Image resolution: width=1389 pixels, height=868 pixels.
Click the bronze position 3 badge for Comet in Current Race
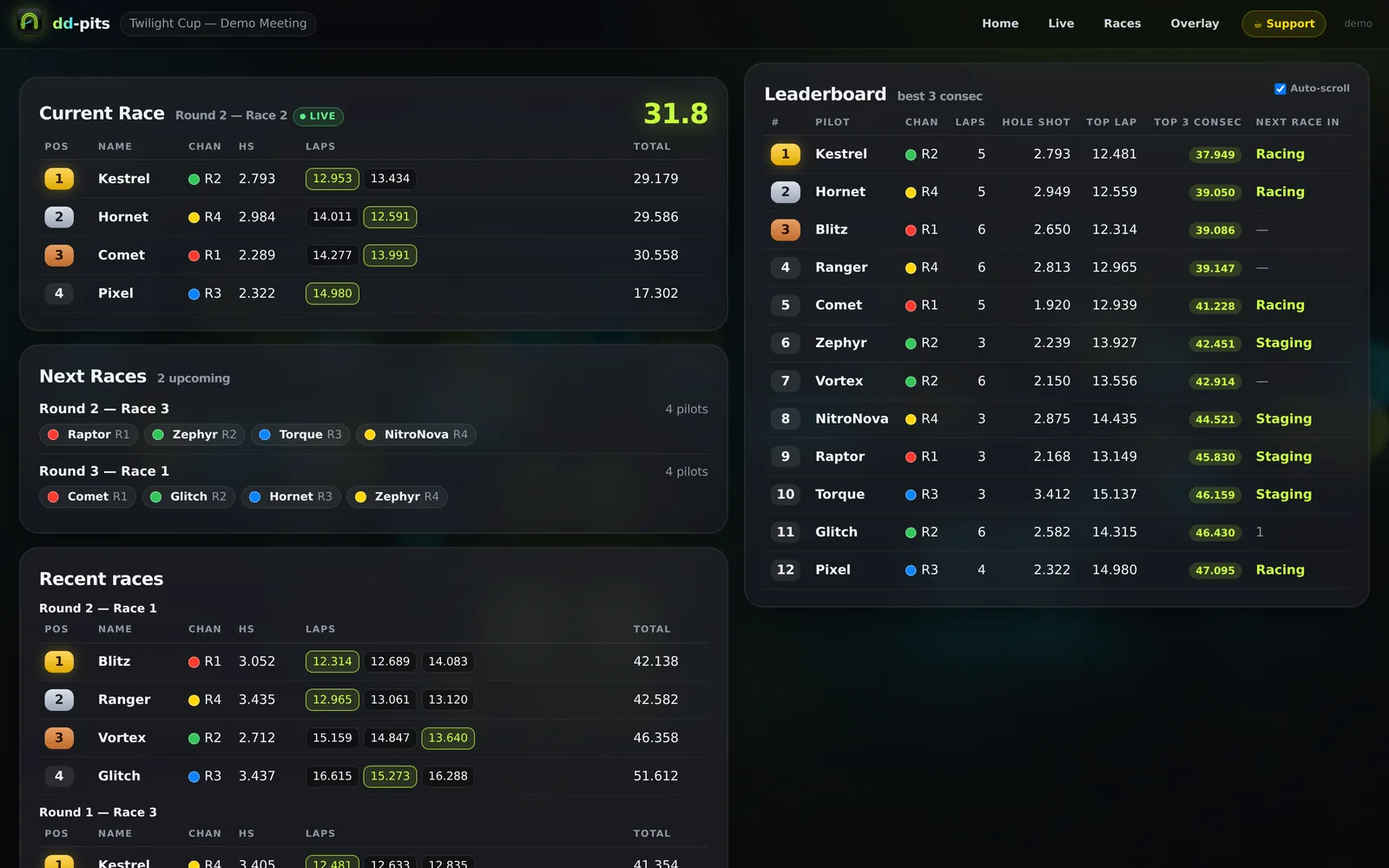59,255
